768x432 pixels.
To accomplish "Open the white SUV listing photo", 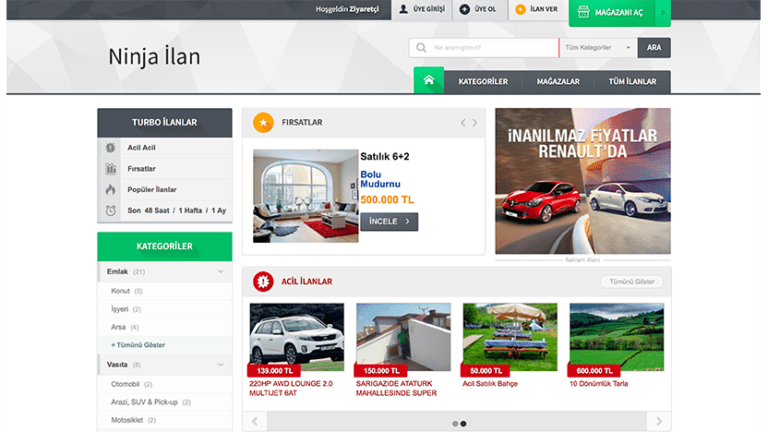I will (x=297, y=337).
